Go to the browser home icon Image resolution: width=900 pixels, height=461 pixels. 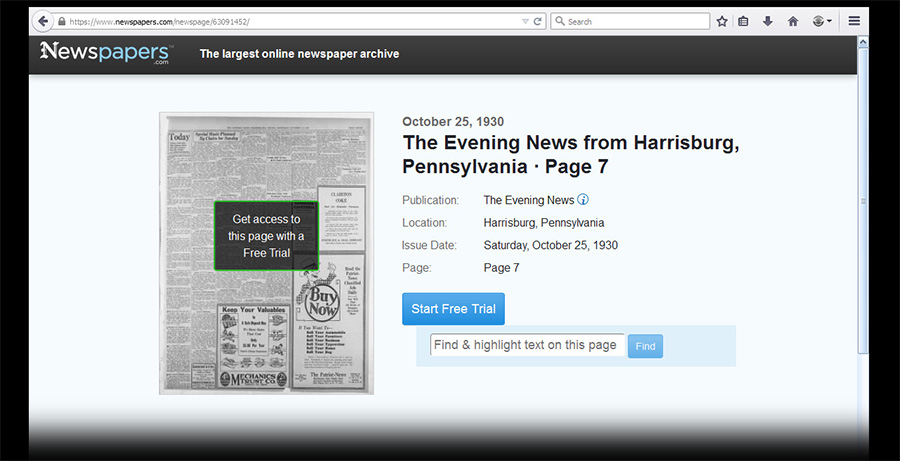793,21
